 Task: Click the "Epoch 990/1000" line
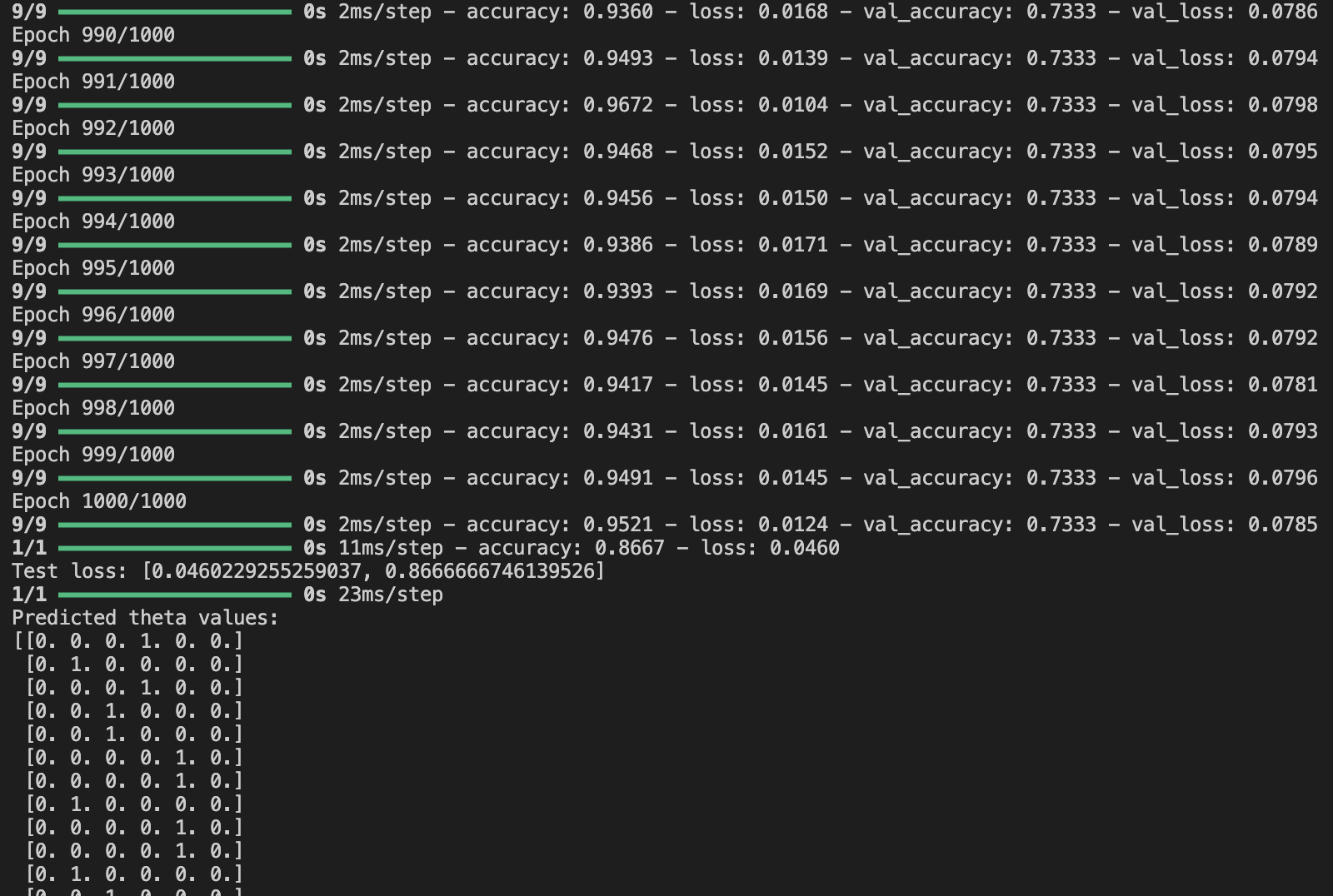[x=93, y=35]
